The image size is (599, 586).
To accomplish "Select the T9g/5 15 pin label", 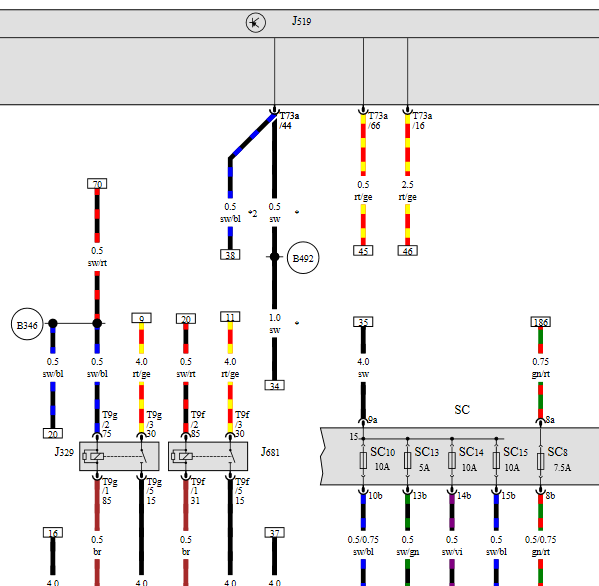I will (x=154, y=491).
